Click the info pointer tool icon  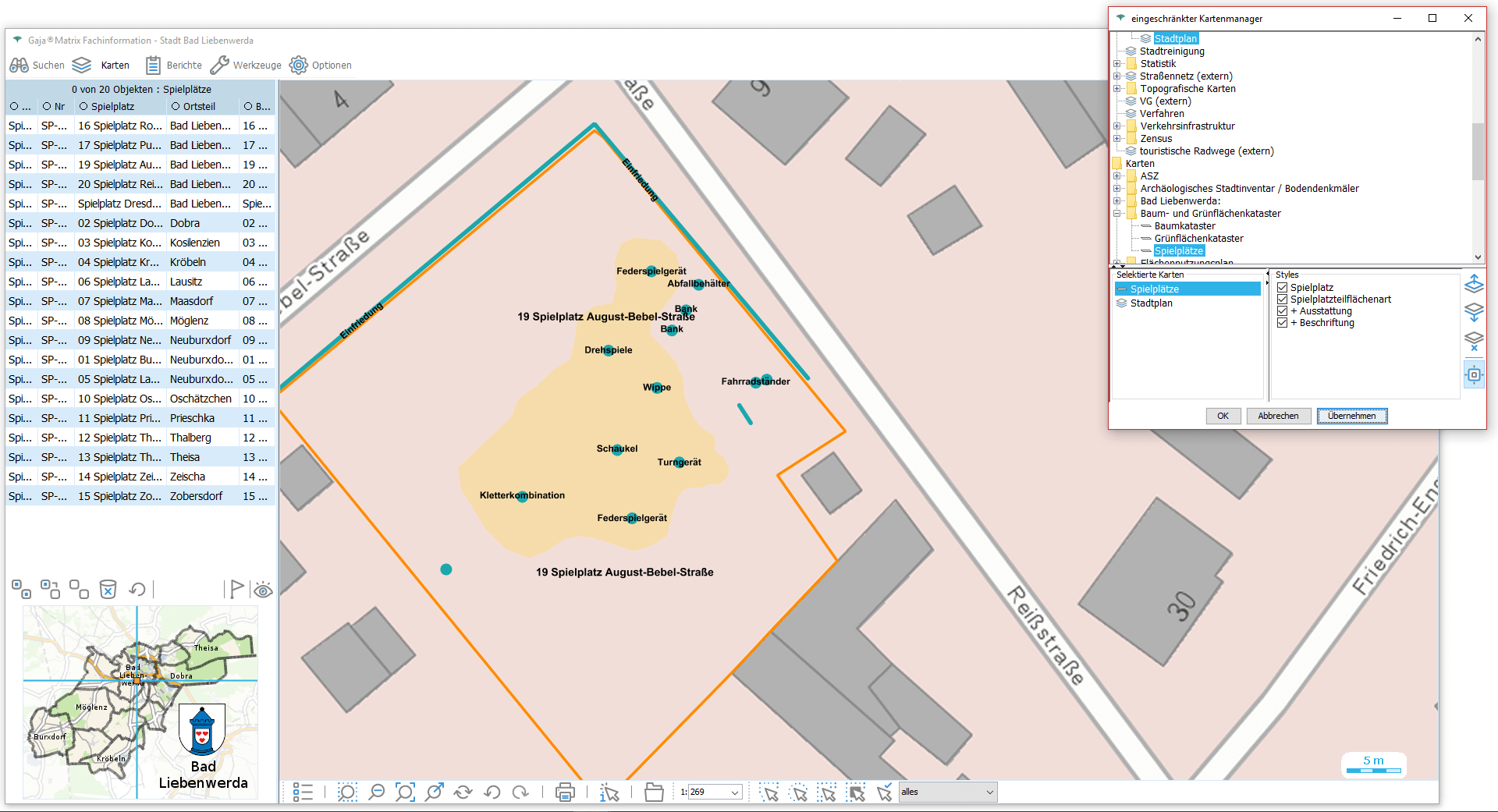tap(609, 792)
